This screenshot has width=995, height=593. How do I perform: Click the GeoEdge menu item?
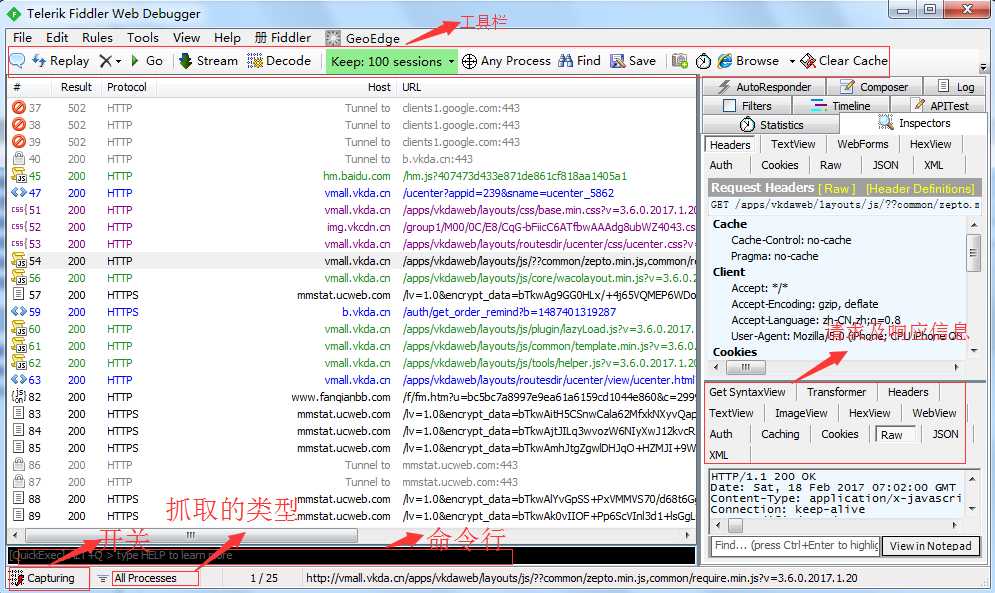click(363, 38)
